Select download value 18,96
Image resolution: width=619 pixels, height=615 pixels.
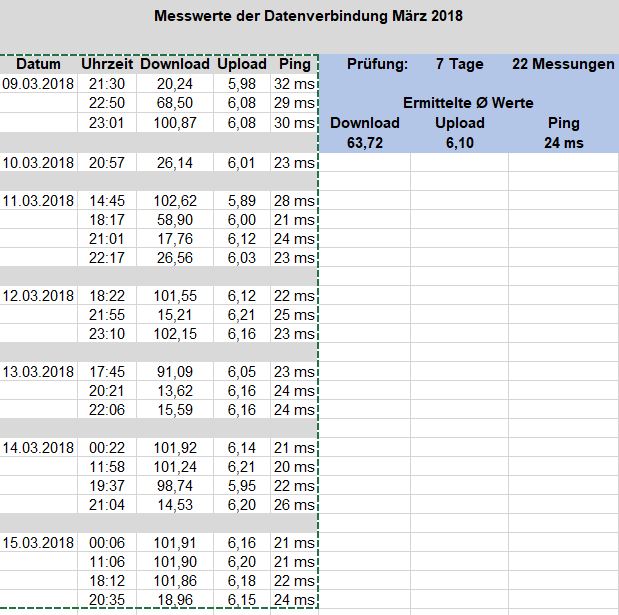pos(175,600)
